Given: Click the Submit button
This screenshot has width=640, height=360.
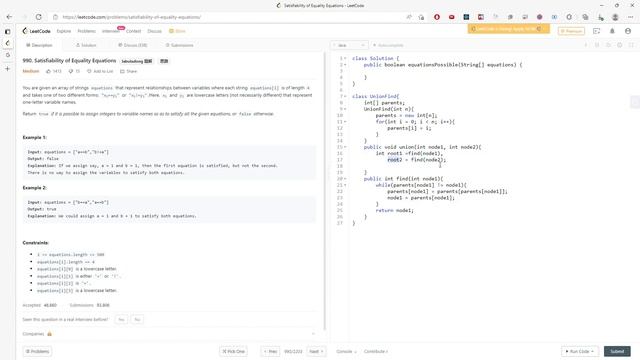Looking at the screenshot, I should pyautogui.click(x=617, y=351).
